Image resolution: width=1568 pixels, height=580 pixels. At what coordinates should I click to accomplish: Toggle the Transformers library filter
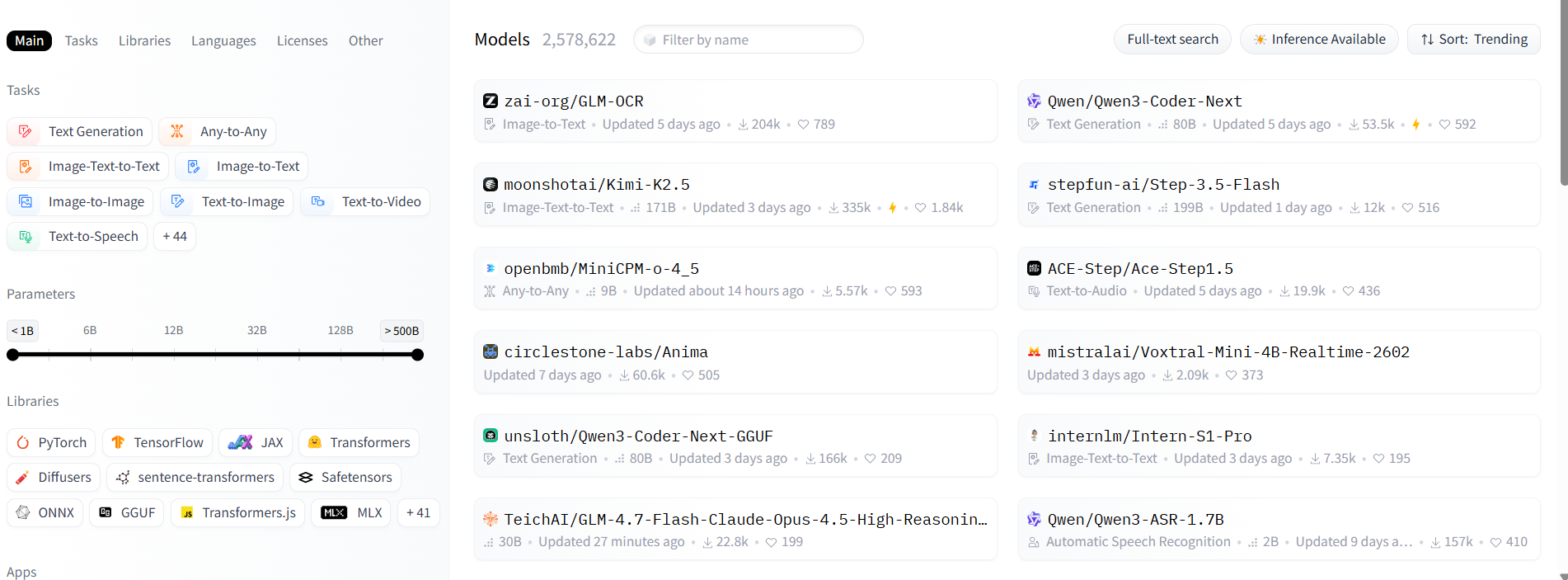coord(359,442)
